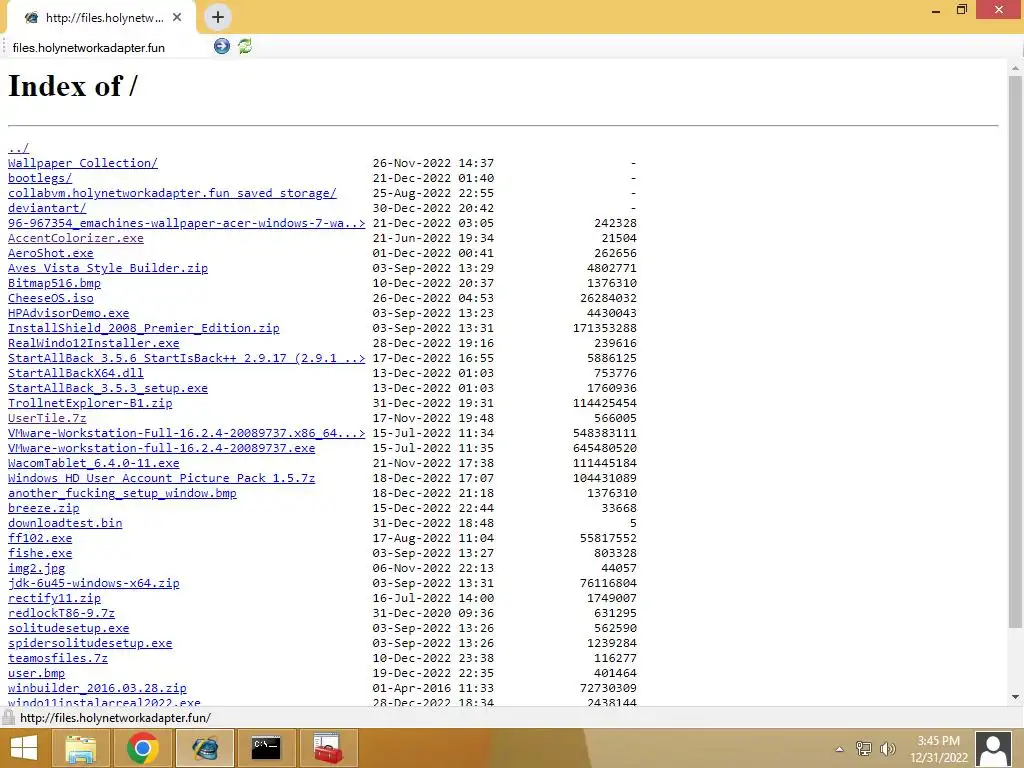Download fishe.exe
This screenshot has width=1024, height=768.
pos(40,554)
